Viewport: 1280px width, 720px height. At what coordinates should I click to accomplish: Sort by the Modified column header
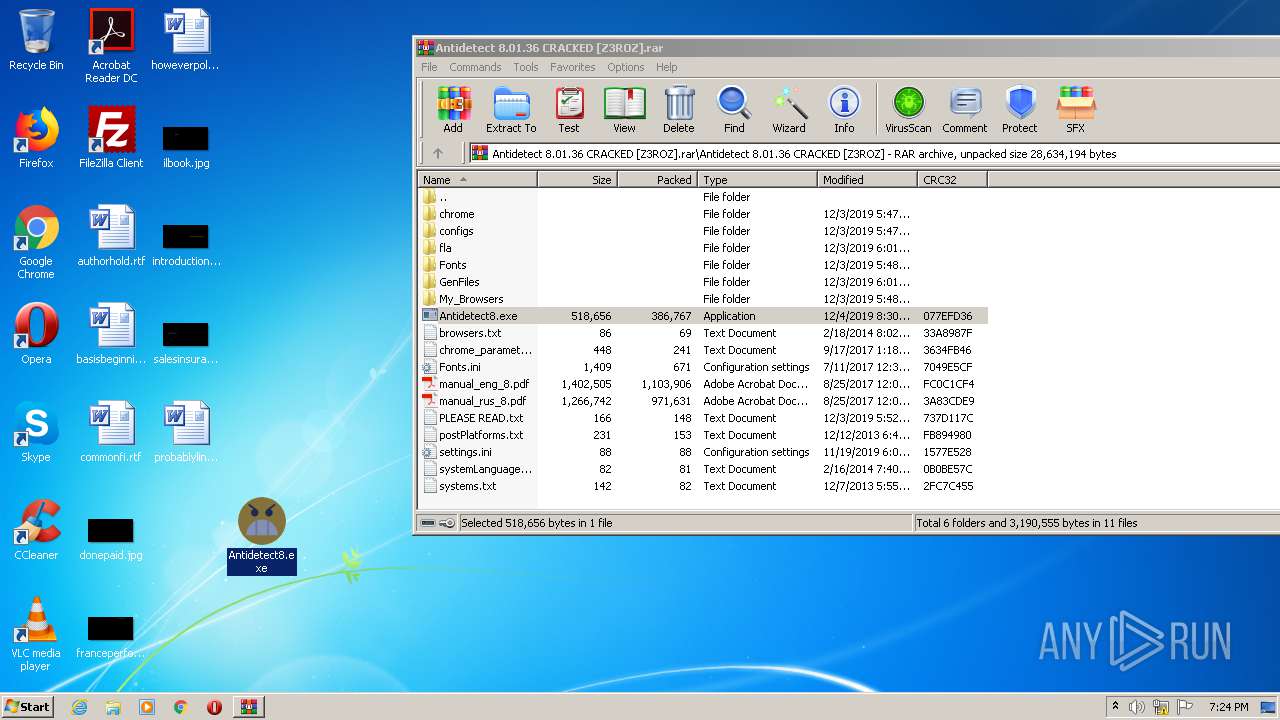coord(868,180)
